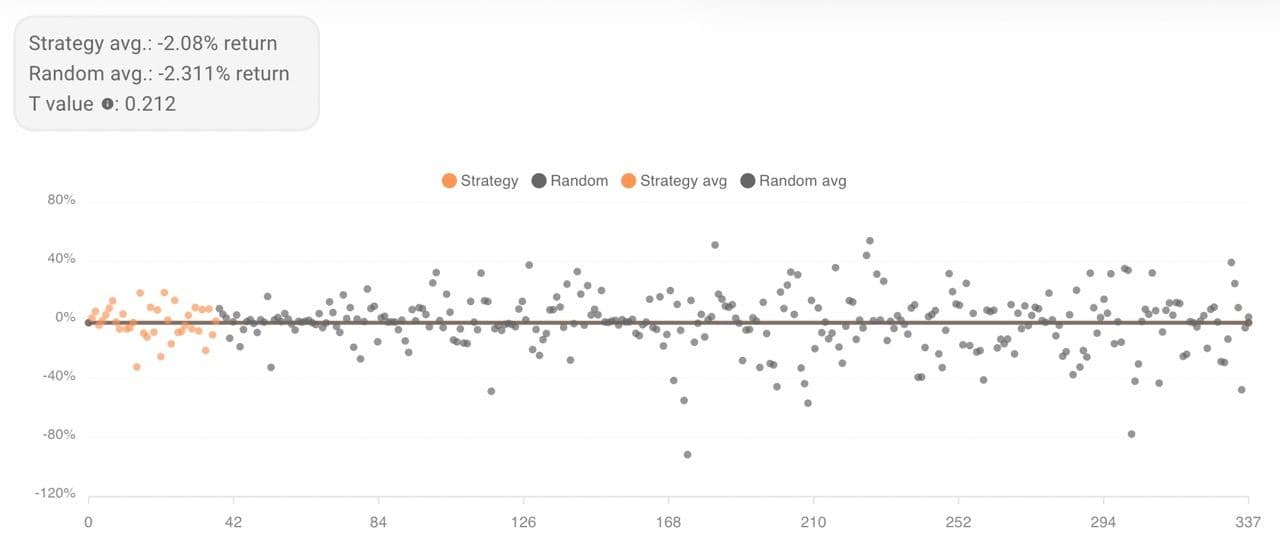Screen dimensions: 1280x552
Task: Click the orange Strategy legend dot
Action: 449,181
